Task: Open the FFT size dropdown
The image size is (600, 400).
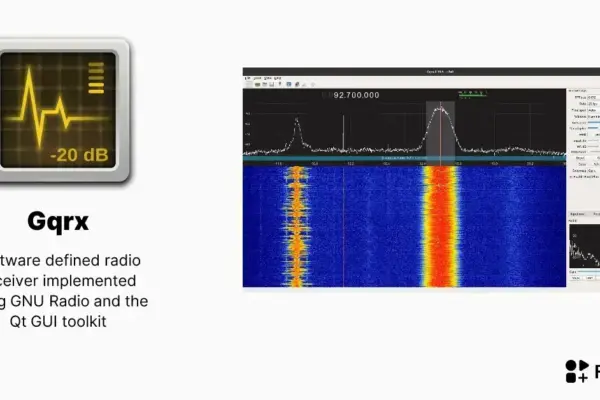Action: pos(593,97)
